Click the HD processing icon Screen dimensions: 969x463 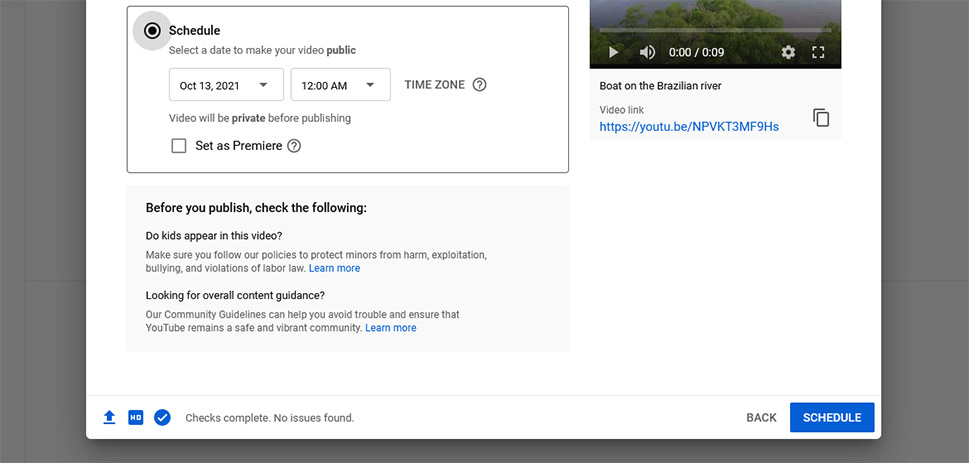pyautogui.click(x=135, y=418)
